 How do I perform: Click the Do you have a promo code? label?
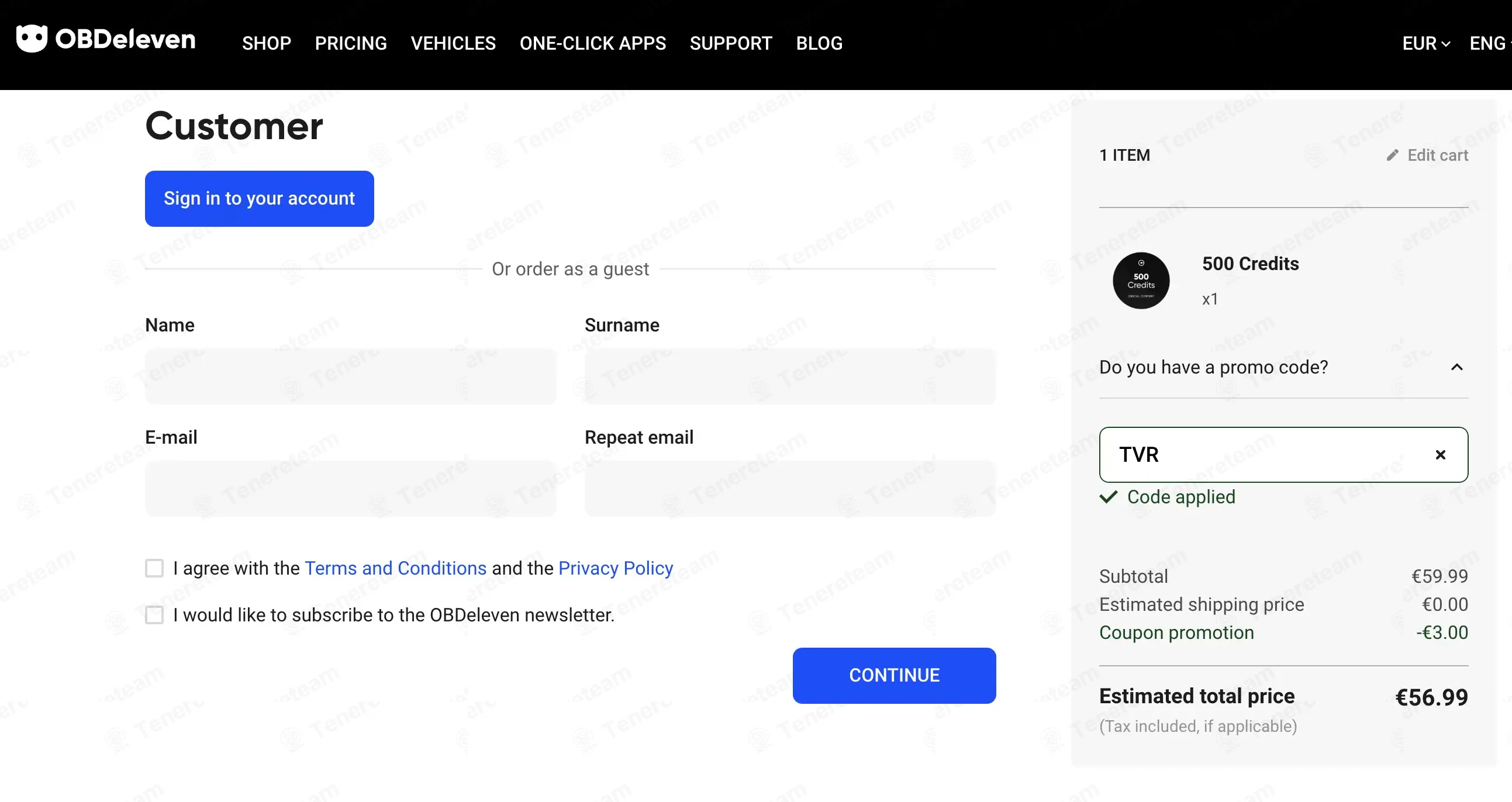(x=1213, y=367)
